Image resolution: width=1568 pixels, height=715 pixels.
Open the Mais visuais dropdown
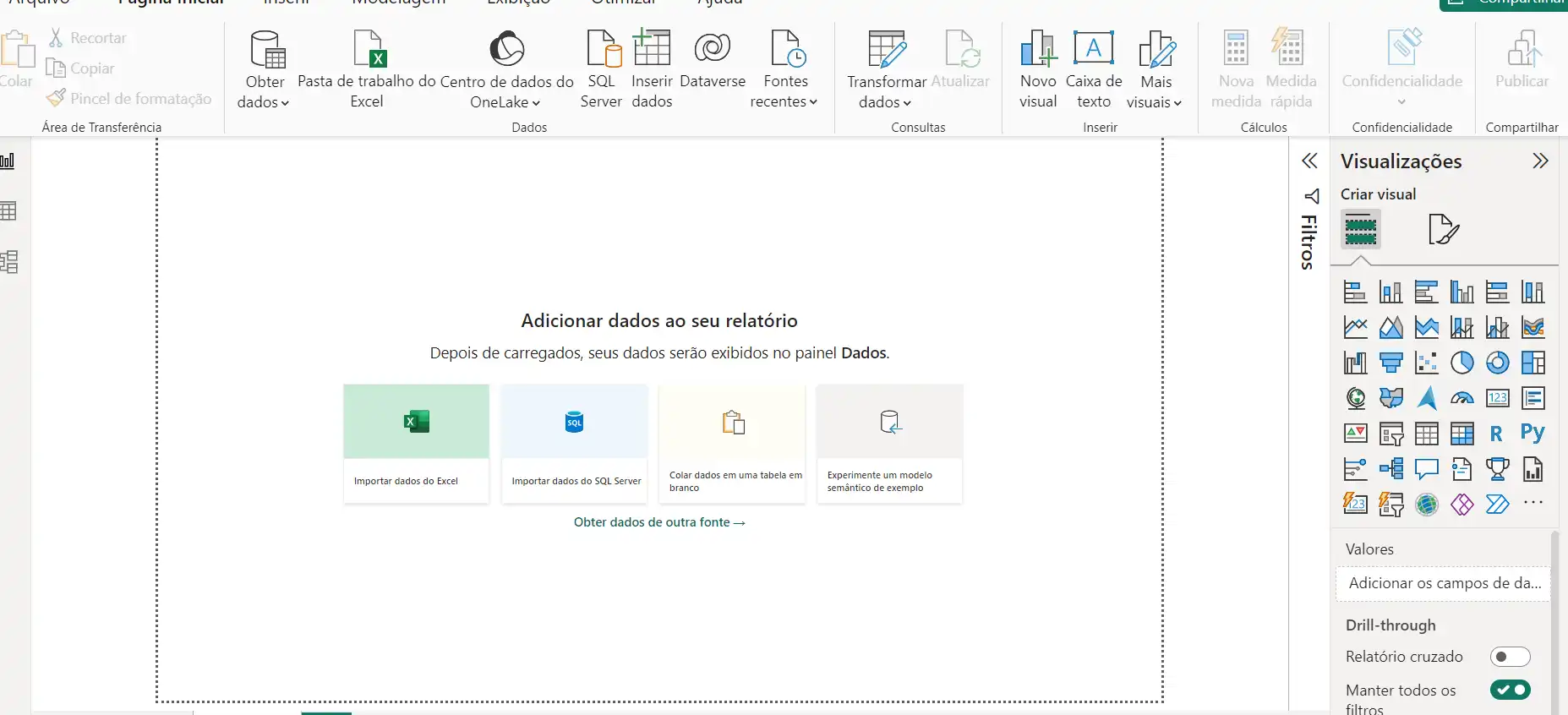(x=1155, y=70)
